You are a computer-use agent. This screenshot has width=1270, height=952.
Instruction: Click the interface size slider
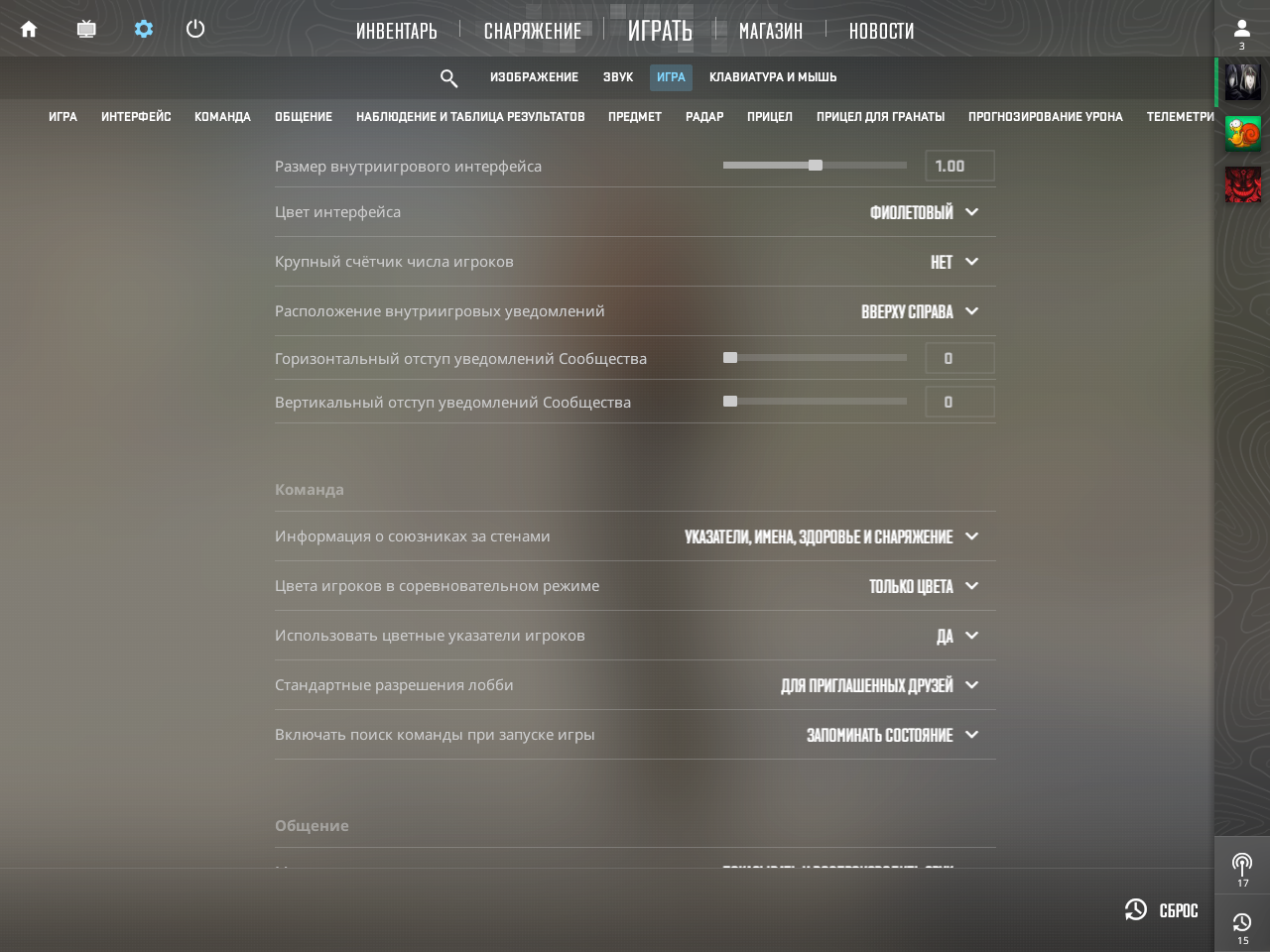(815, 166)
